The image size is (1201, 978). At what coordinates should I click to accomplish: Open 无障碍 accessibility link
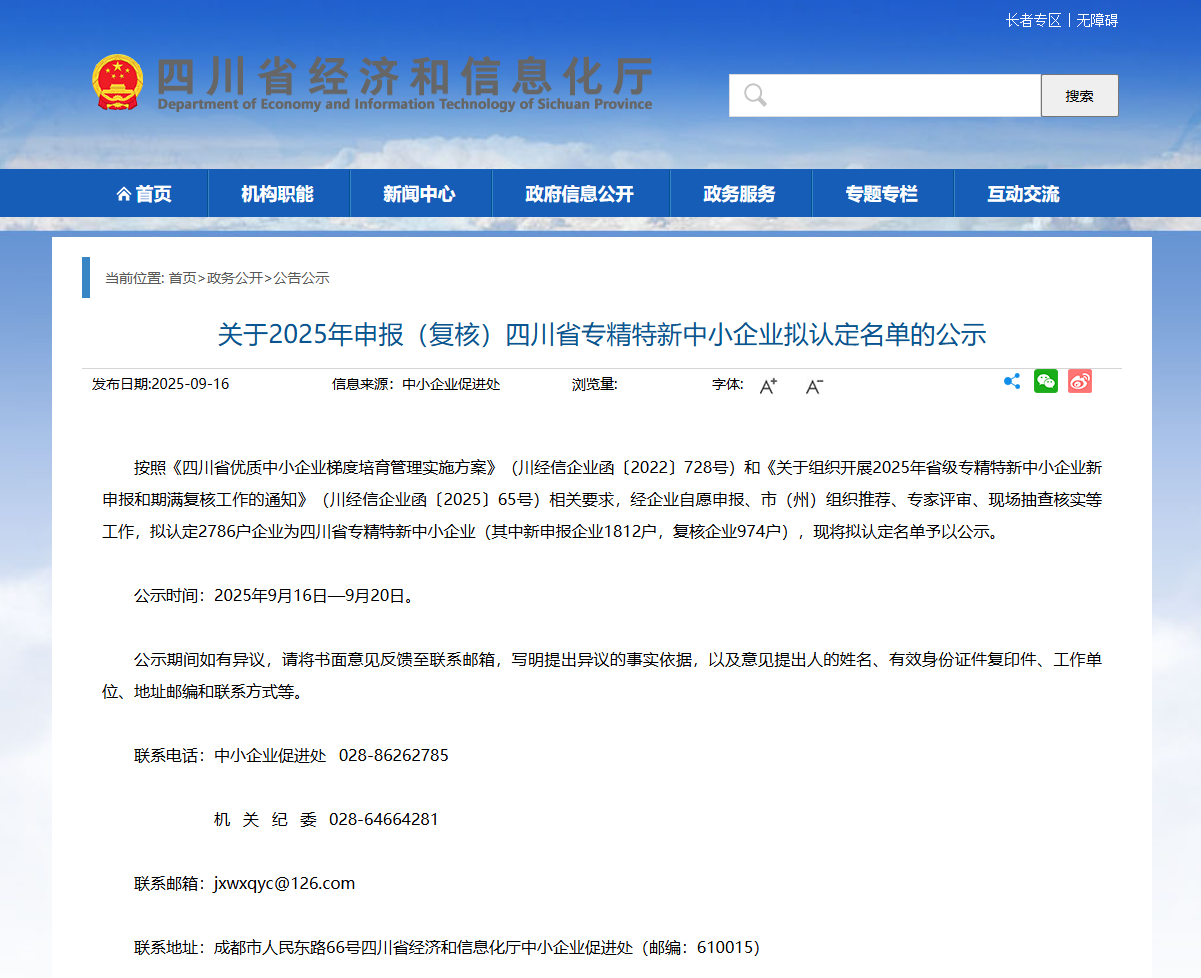(1097, 20)
